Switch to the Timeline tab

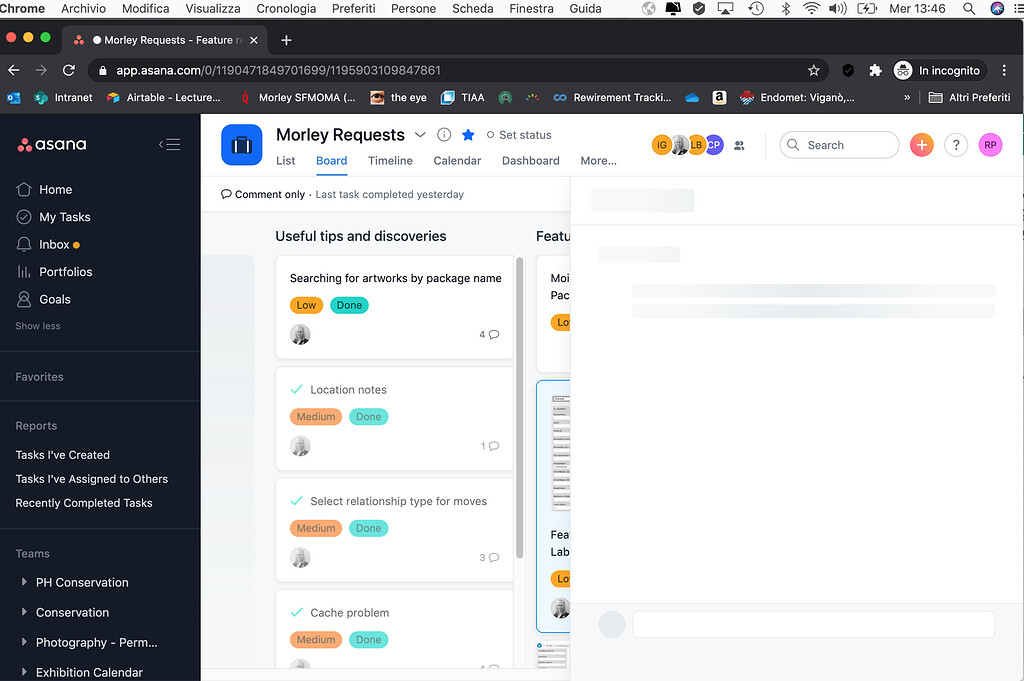tap(389, 160)
